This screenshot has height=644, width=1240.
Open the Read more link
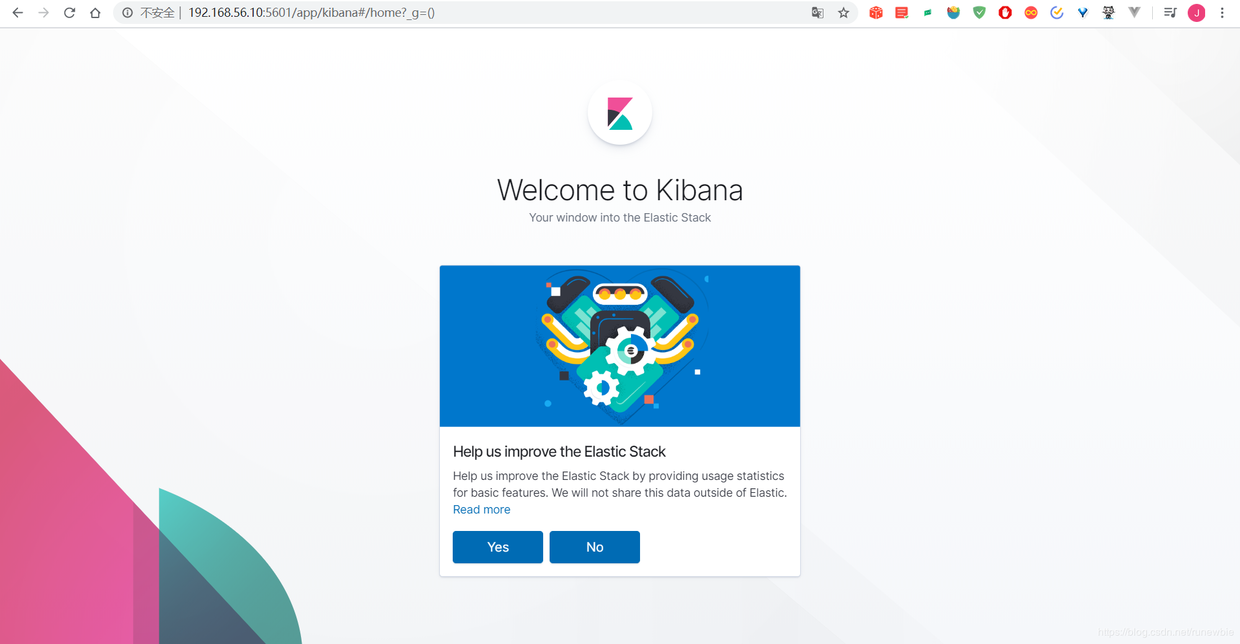[x=482, y=510]
